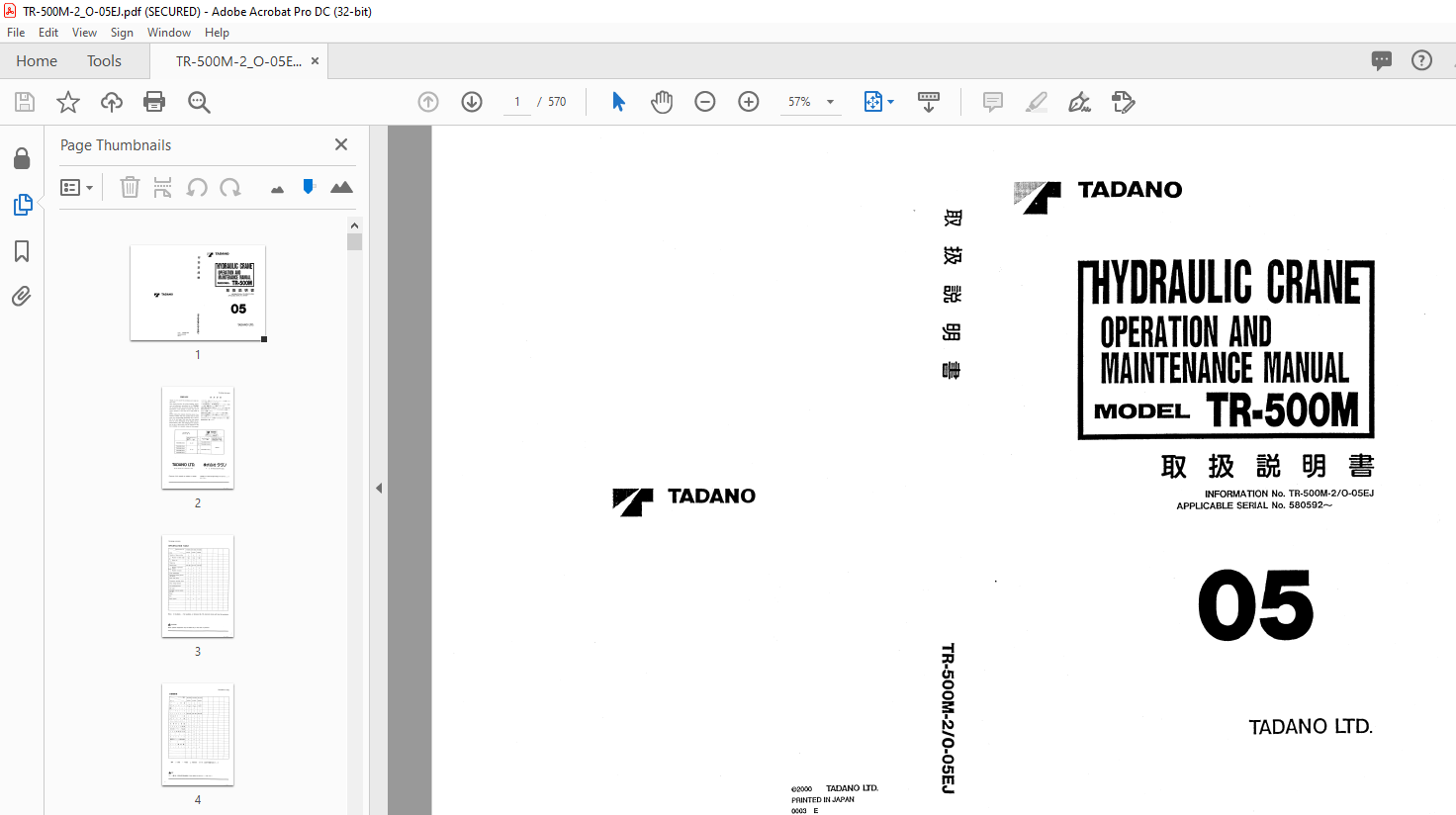Image resolution: width=1456 pixels, height=815 pixels.
Task: Switch to the Home tab
Action: [37, 60]
